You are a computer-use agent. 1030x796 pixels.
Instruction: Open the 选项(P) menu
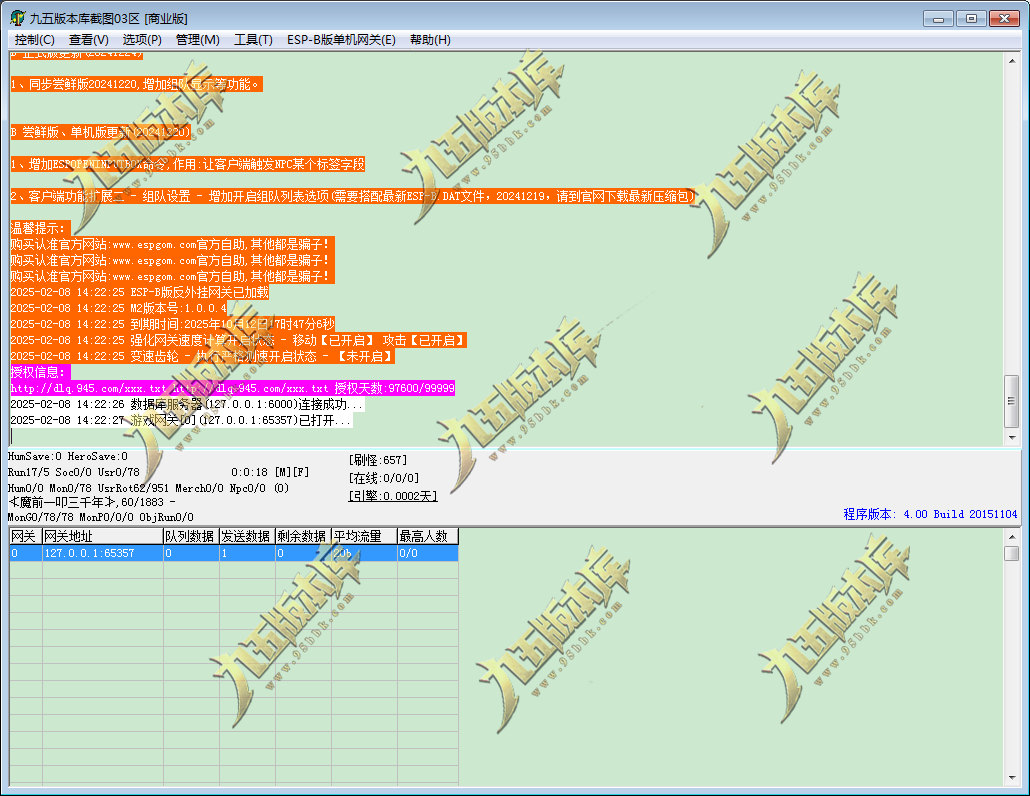click(x=142, y=40)
